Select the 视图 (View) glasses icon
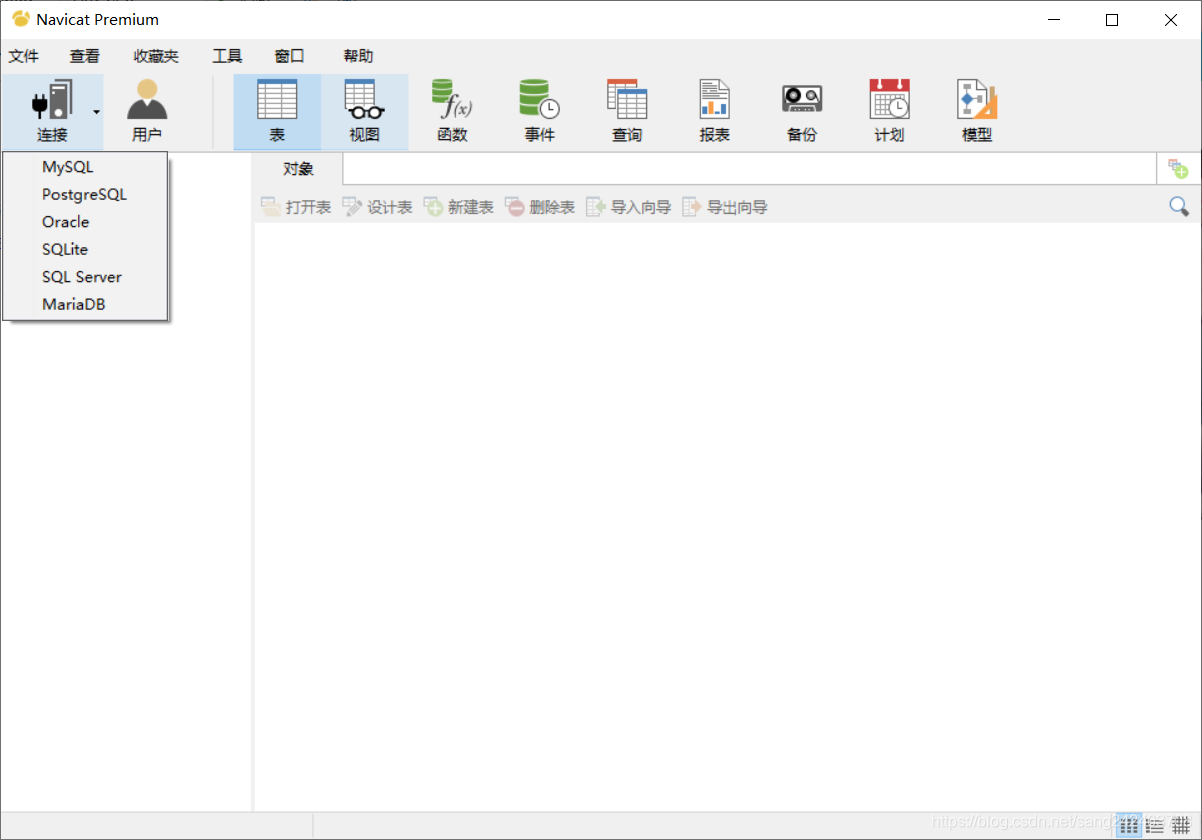This screenshot has width=1202, height=840. point(364,100)
